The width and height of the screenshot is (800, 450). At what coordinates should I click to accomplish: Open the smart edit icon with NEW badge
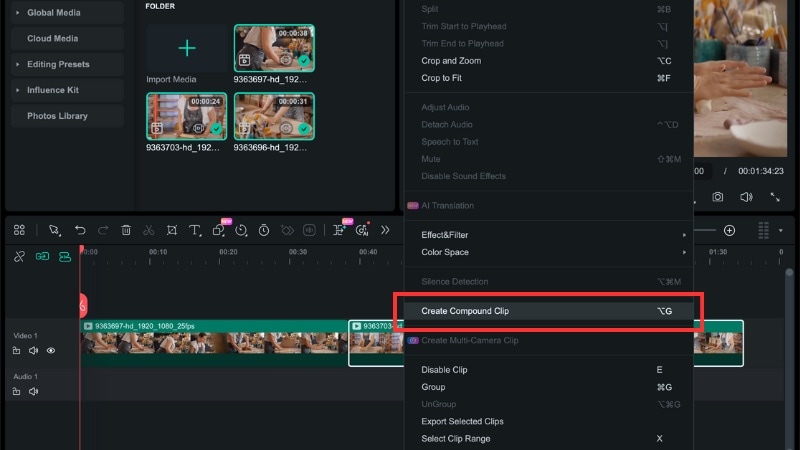pos(340,229)
